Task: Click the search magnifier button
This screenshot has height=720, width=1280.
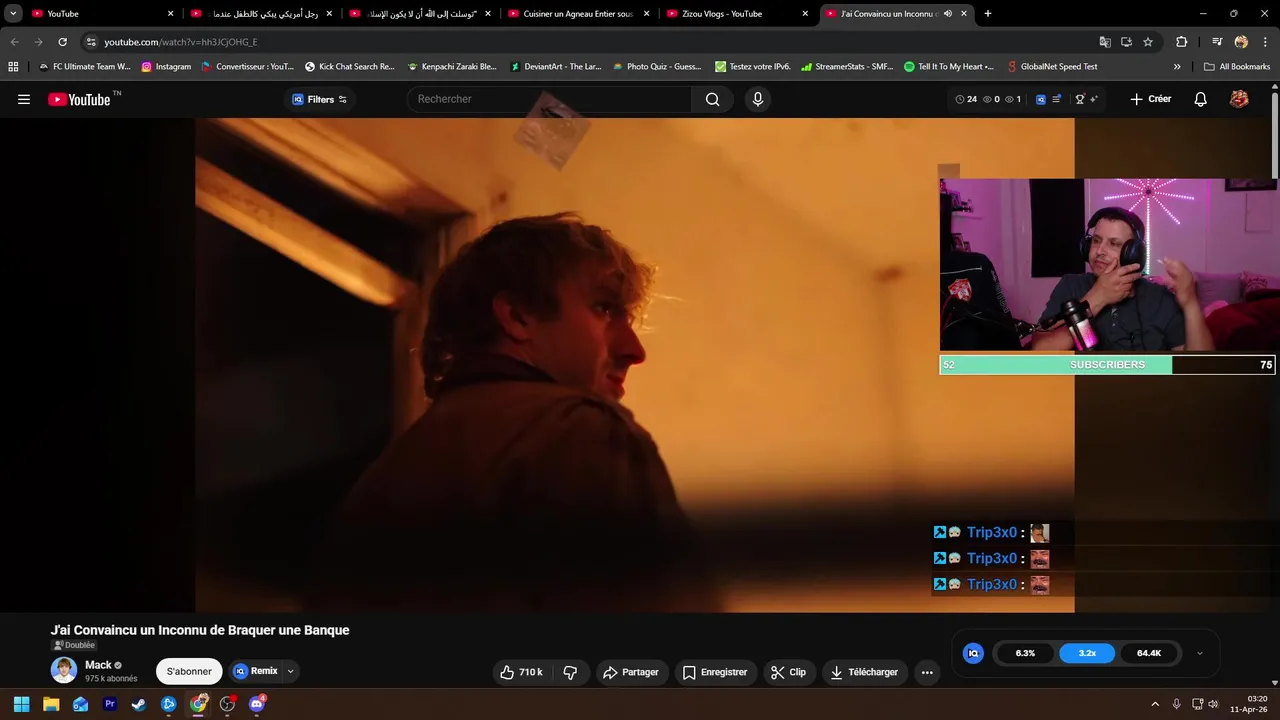Action: point(712,99)
